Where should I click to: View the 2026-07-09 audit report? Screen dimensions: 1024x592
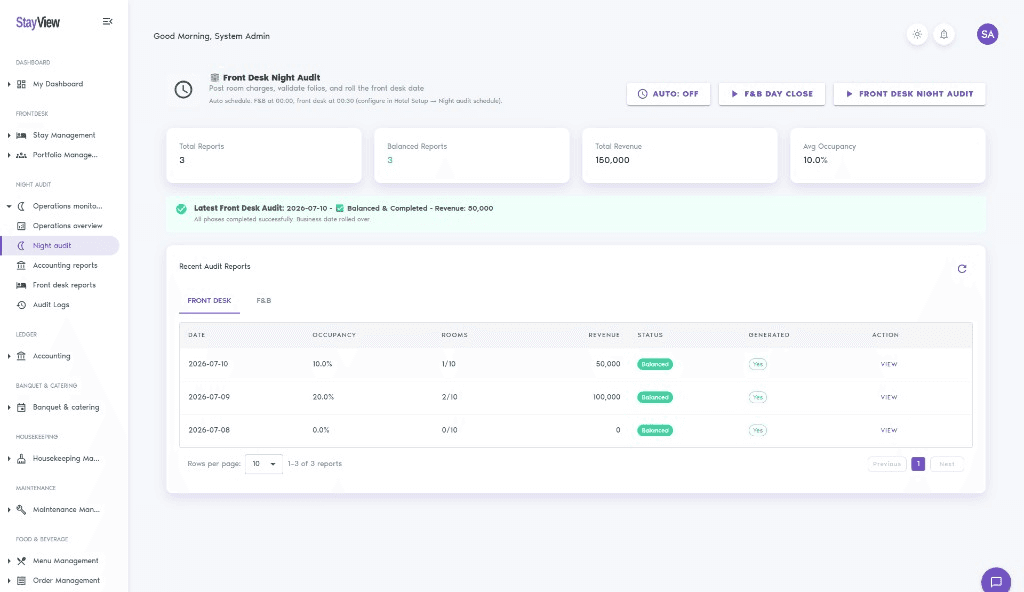[888, 397]
